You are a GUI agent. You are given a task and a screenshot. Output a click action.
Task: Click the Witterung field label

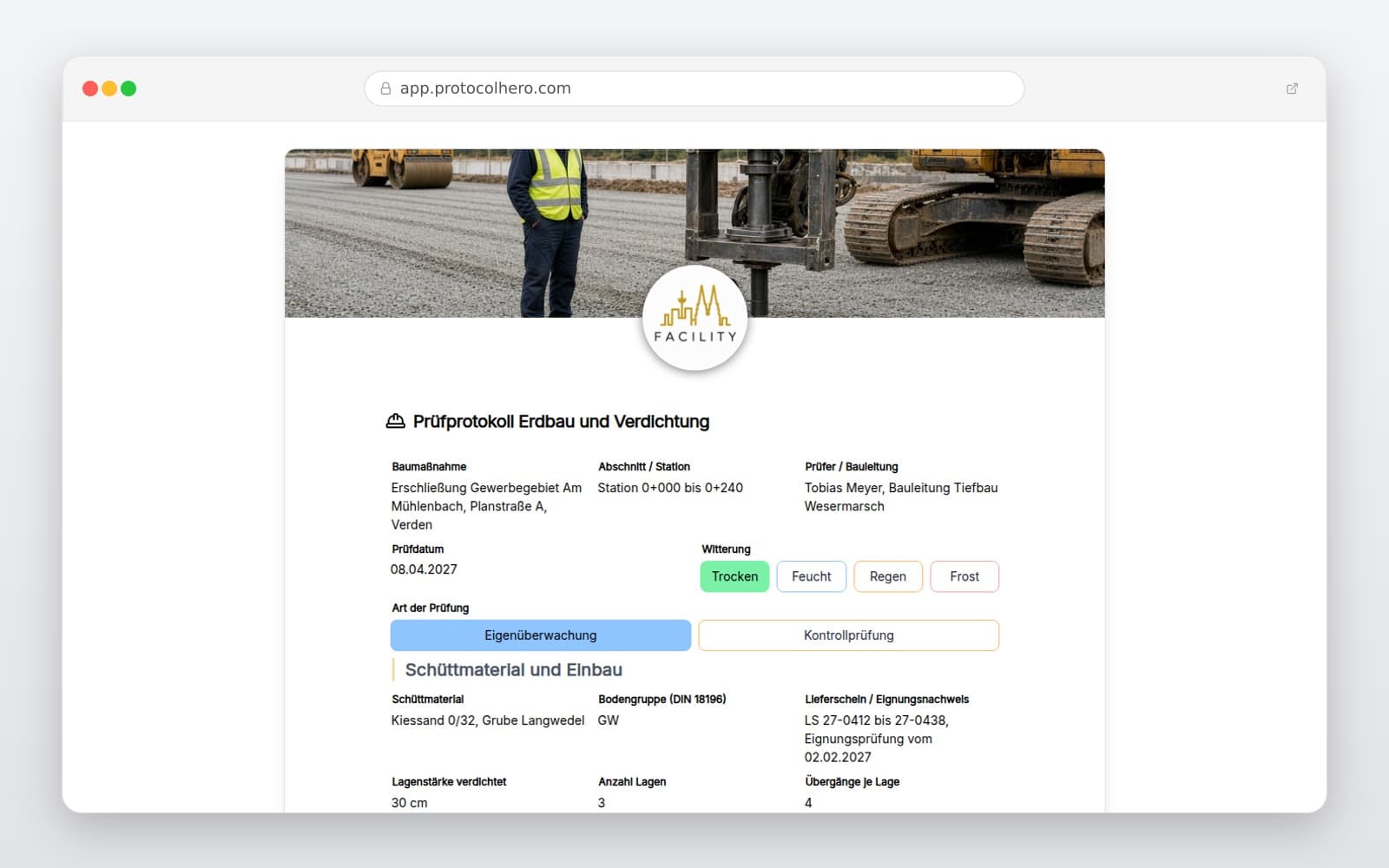click(x=726, y=549)
